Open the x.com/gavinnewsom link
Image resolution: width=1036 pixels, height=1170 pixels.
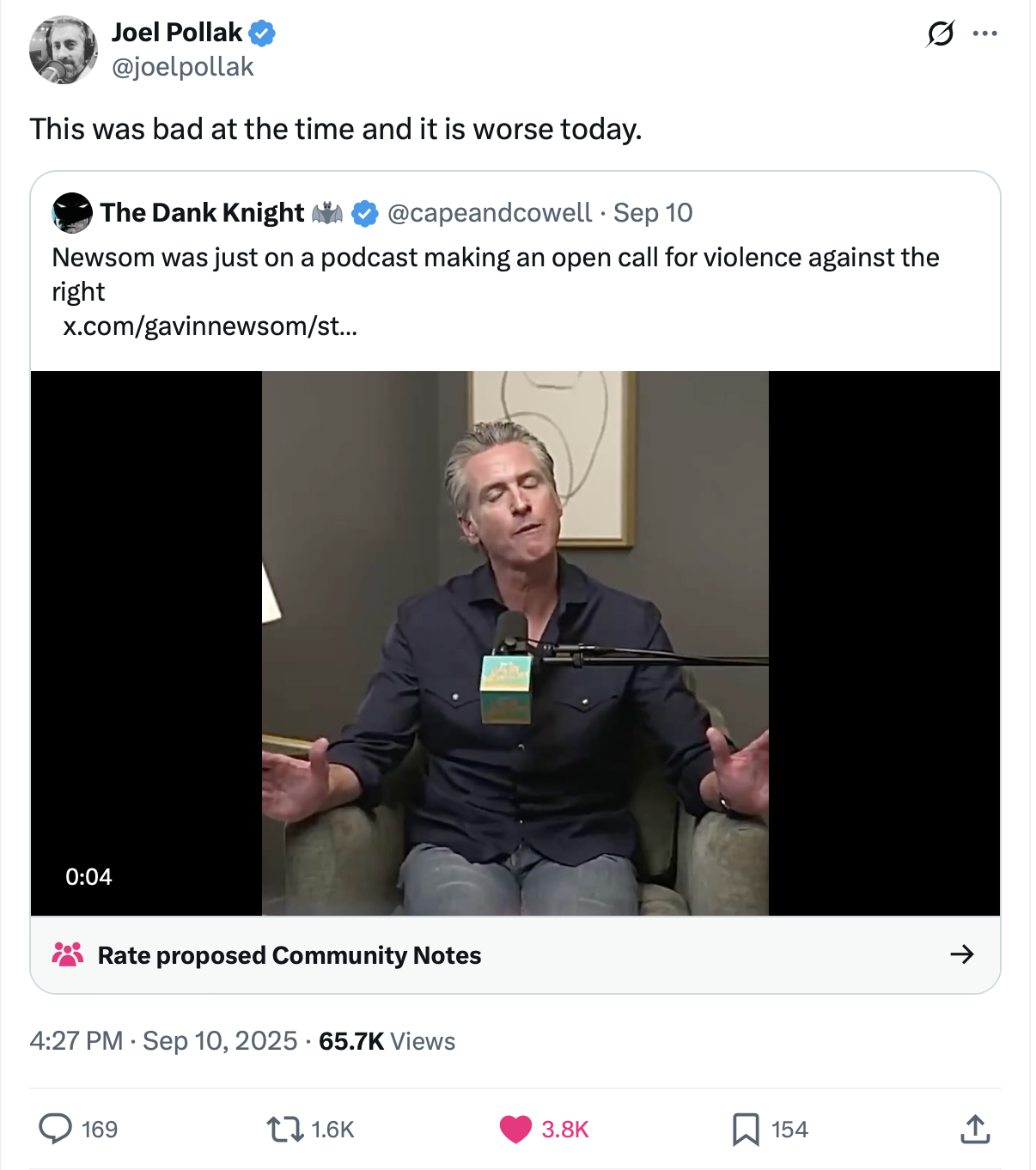point(210,326)
